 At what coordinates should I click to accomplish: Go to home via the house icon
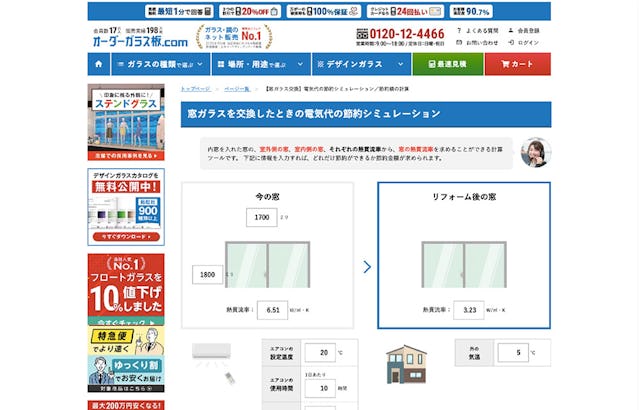pos(98,64)
